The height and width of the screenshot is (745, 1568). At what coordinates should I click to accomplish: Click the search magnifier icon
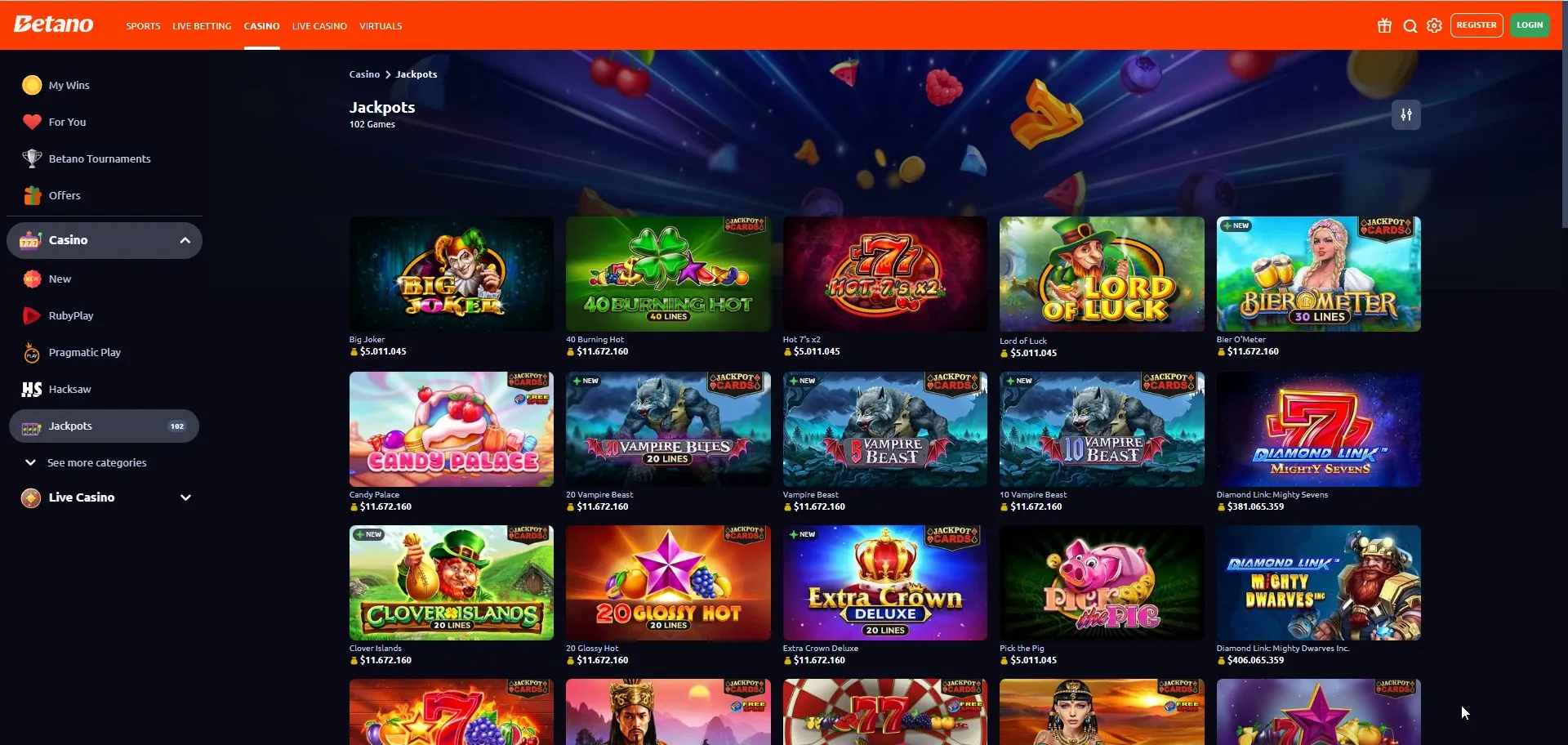click(1410, 25)
